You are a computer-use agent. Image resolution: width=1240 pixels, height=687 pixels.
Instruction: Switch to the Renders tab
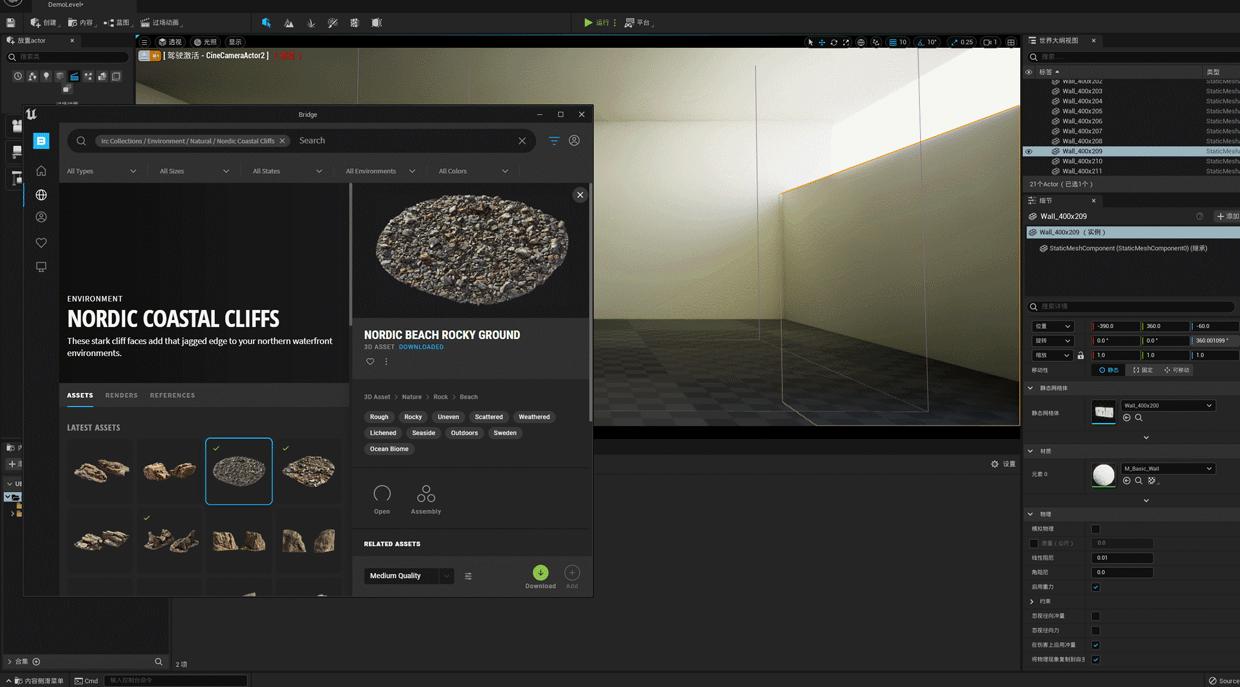coord(121,395)
